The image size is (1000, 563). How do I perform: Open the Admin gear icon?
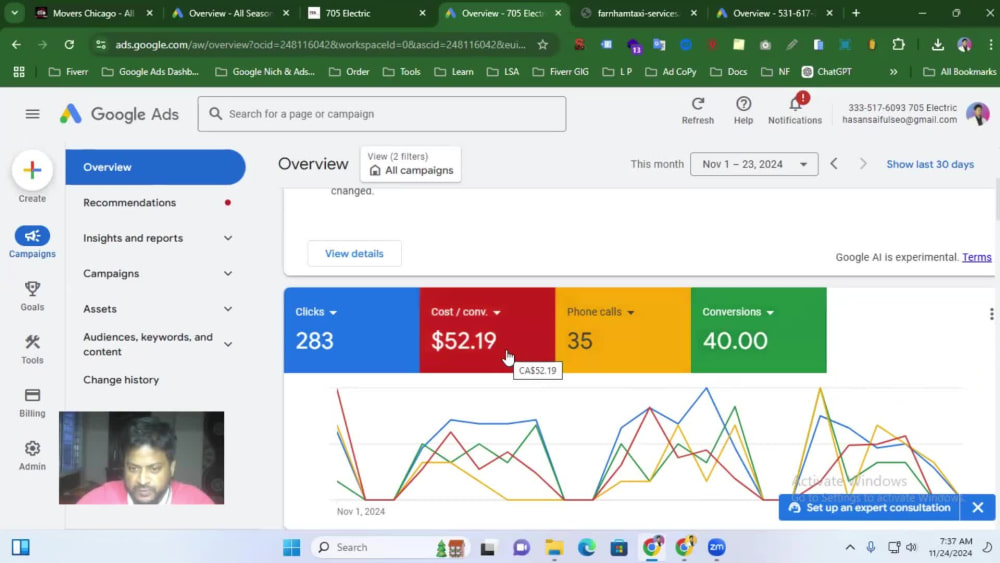[x=32, y=448]
